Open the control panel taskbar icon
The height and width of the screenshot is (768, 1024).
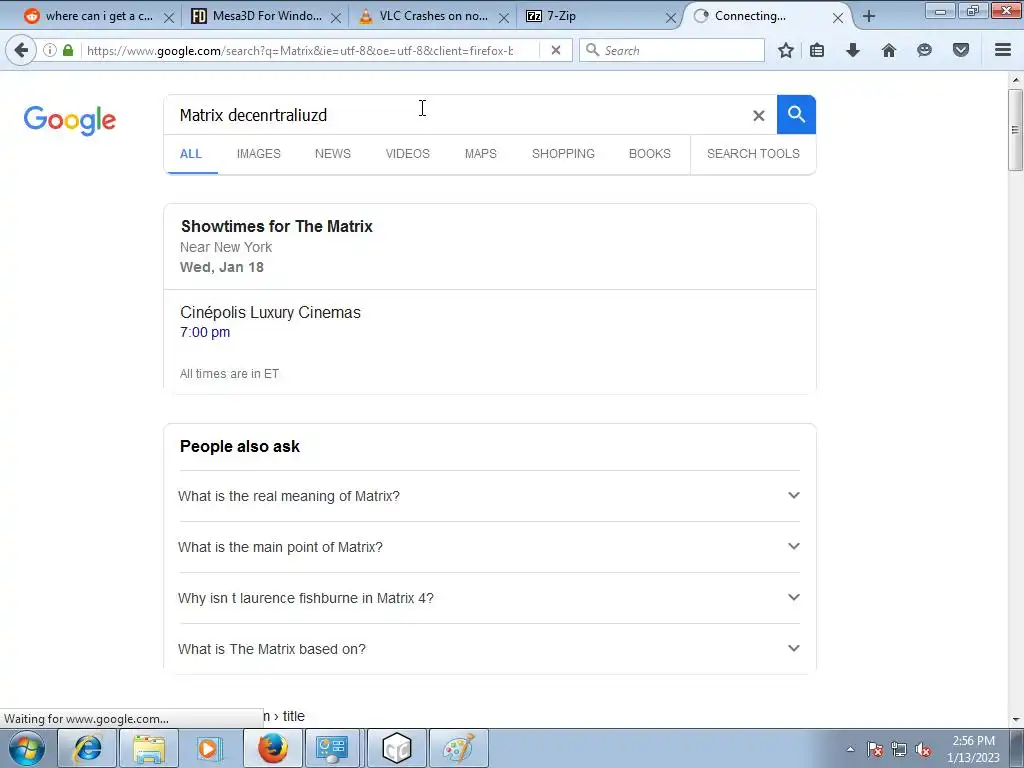[x=332, y=748]
